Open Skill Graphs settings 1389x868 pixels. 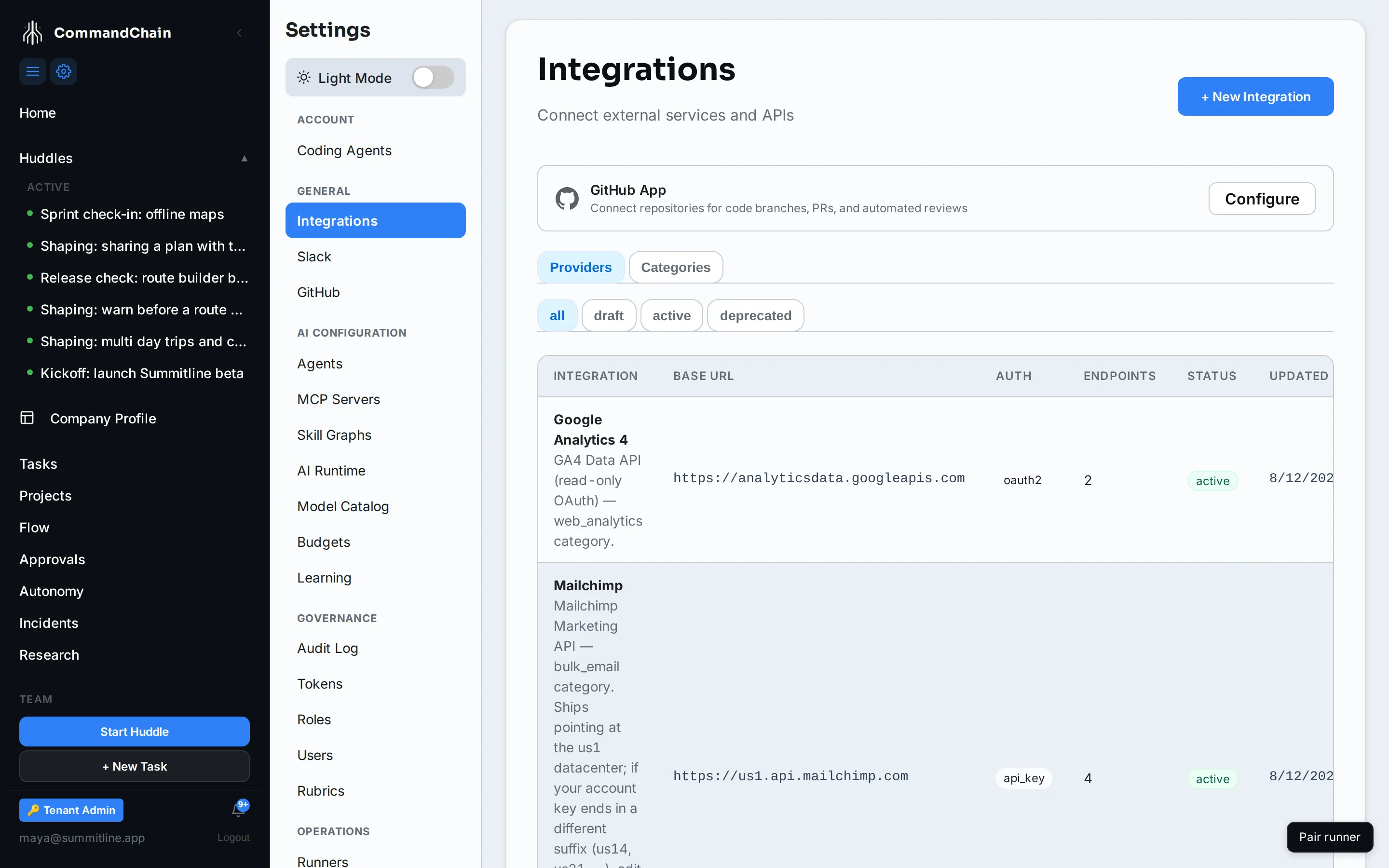click(375, 435)
